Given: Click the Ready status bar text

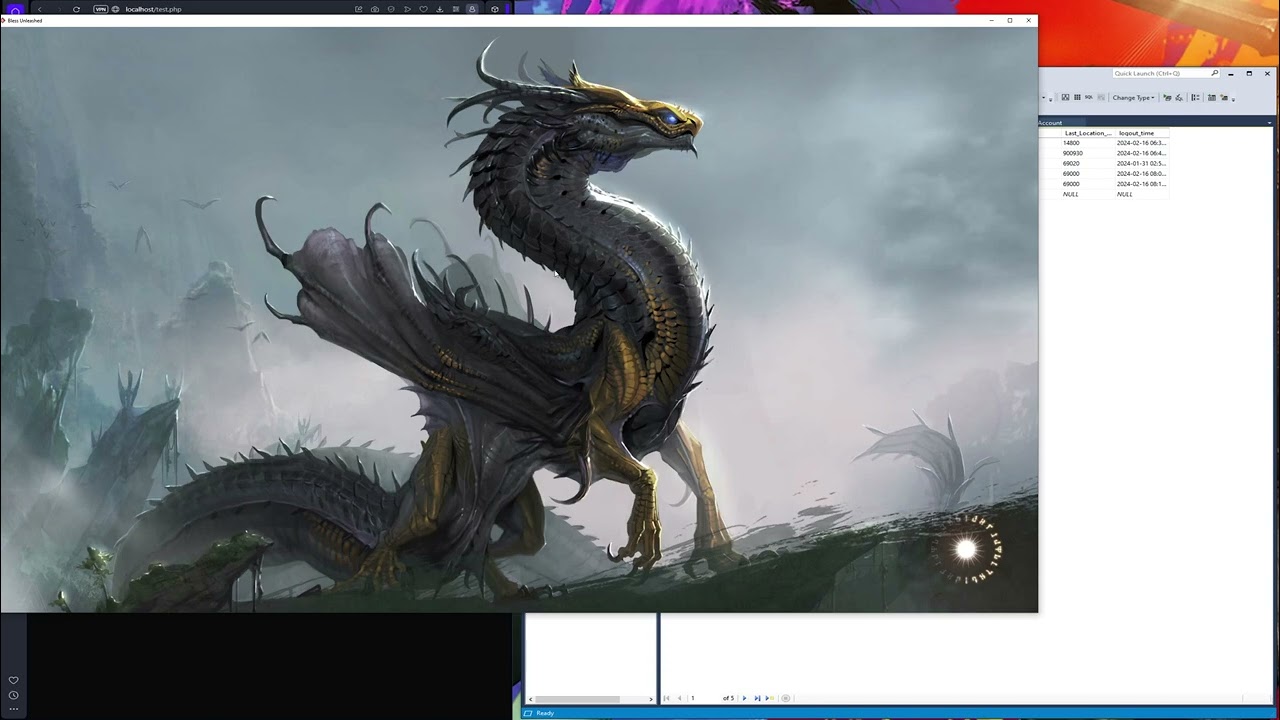Looking at the screenshot, I should 545,713.
